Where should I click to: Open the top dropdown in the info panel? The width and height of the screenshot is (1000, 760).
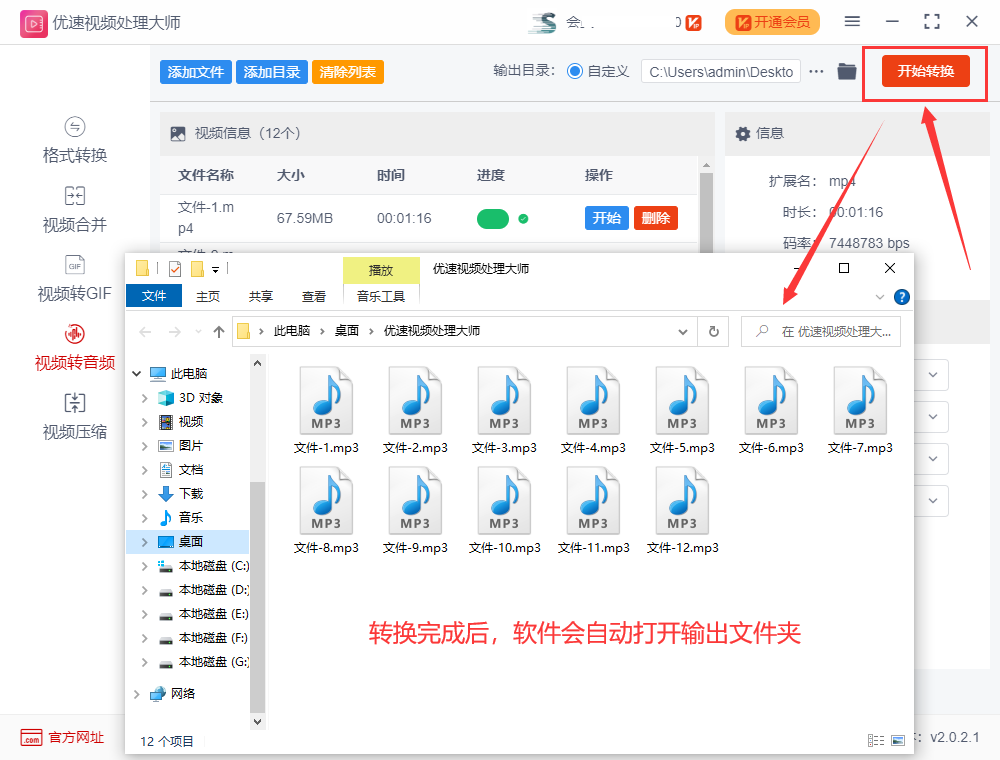(931, 374)
